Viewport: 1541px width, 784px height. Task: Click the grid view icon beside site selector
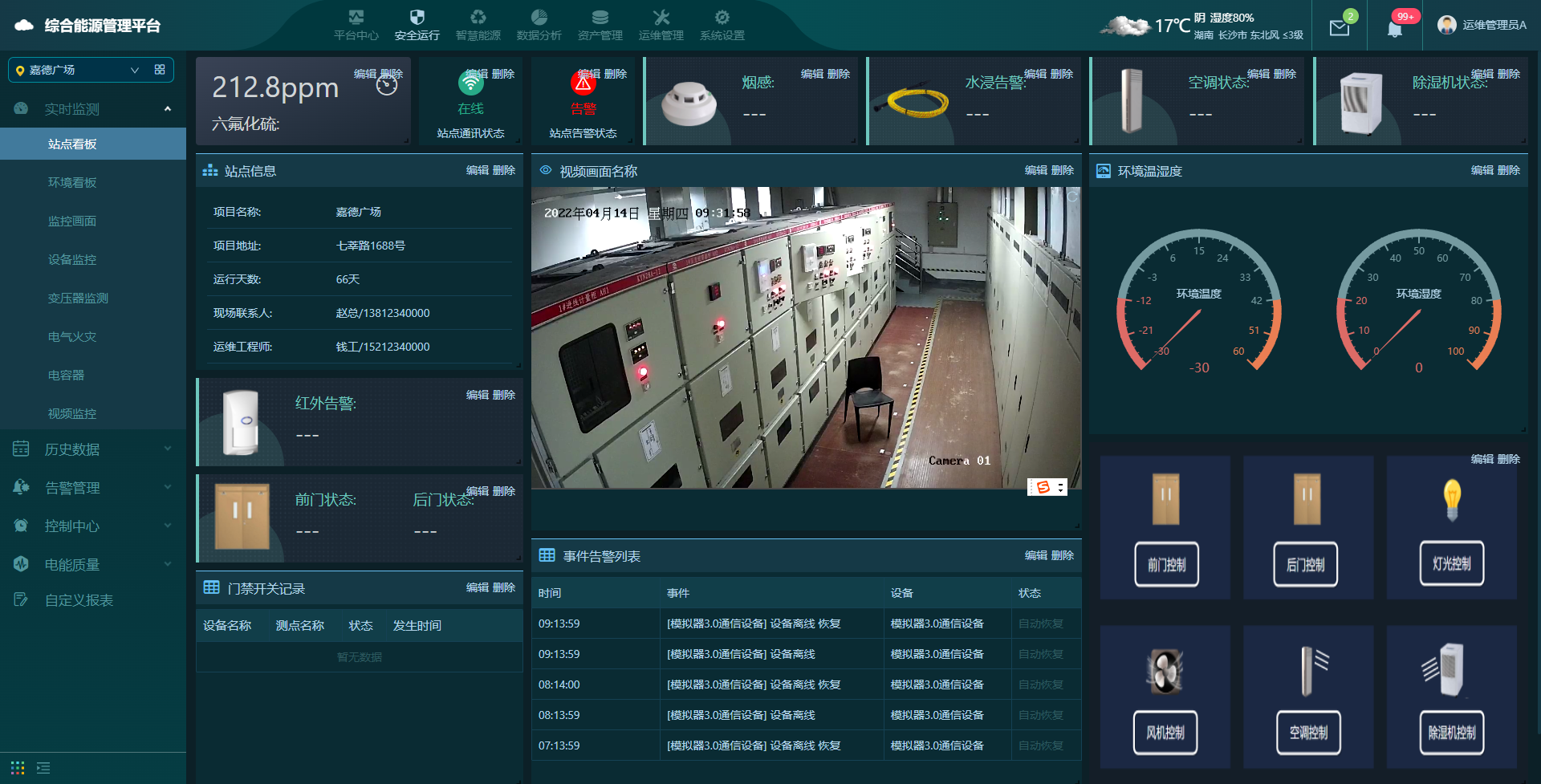[160, 70]
